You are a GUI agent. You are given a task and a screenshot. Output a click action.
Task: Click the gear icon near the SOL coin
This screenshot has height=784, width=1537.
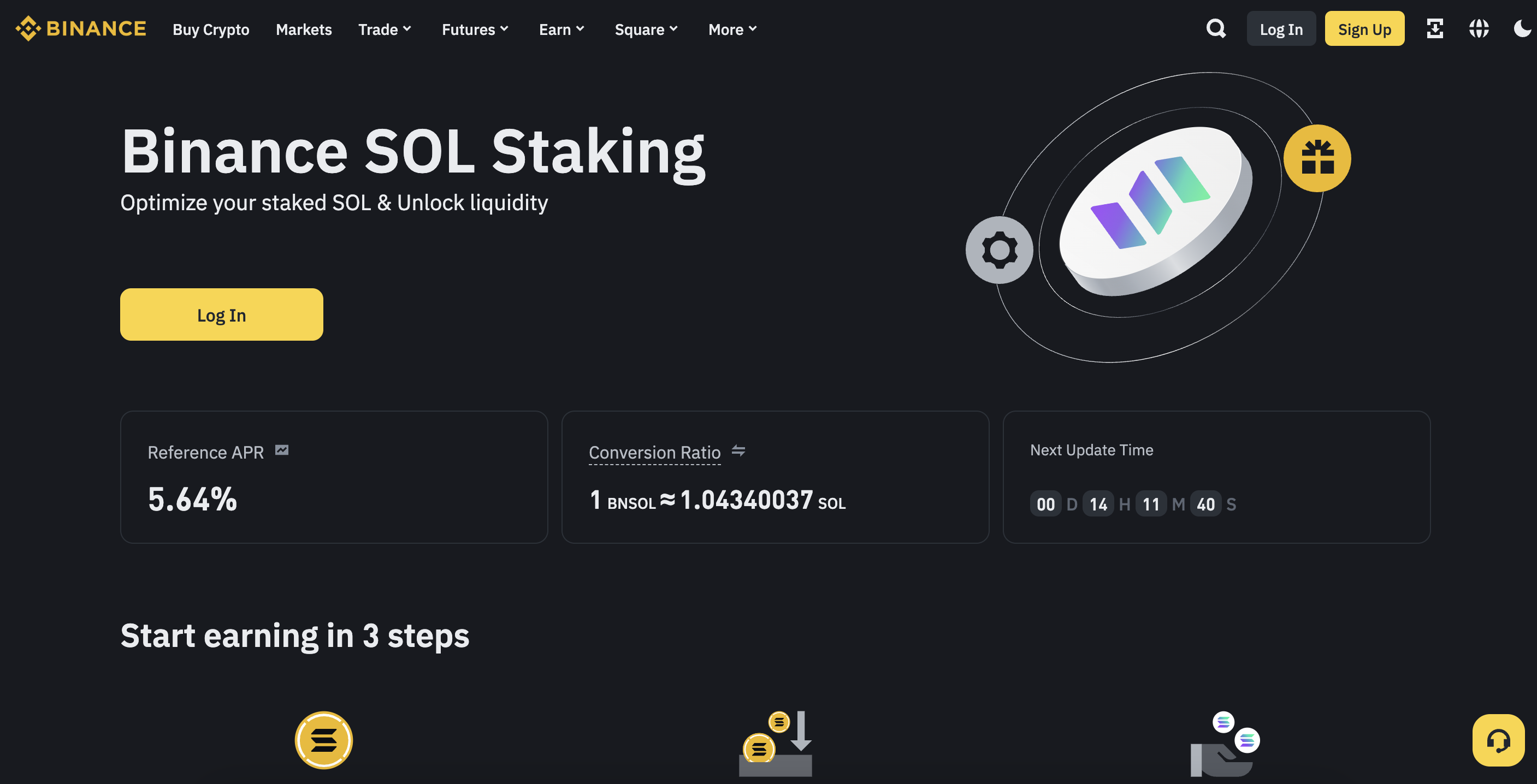tap(1000, 251)
